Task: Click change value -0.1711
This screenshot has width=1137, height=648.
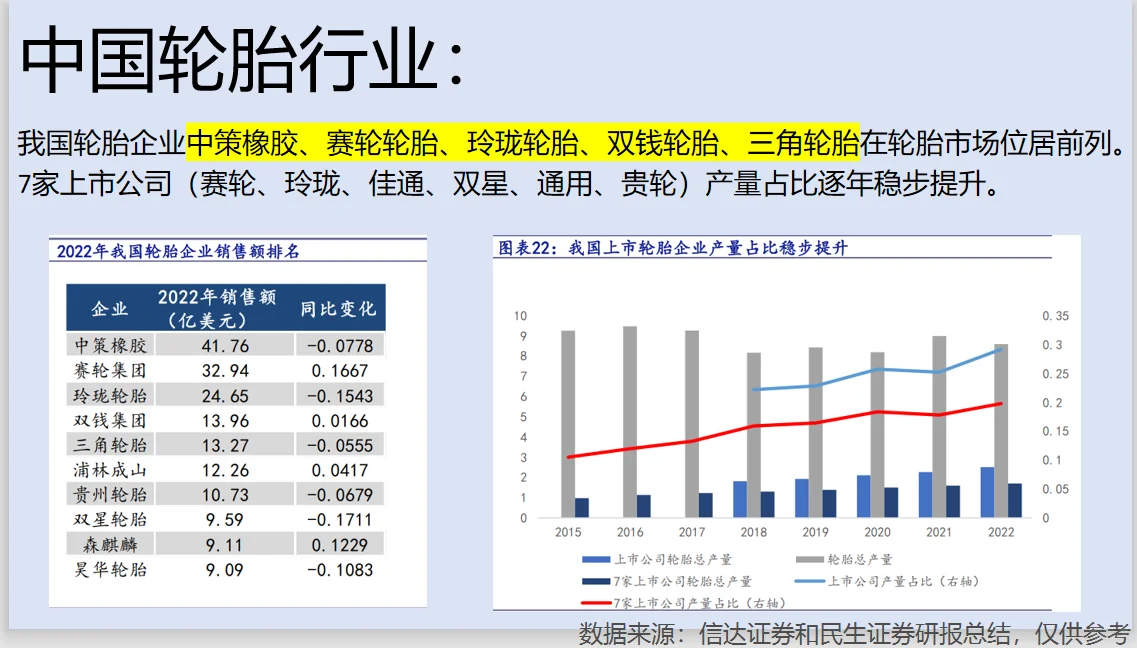Action: [340, 520]
